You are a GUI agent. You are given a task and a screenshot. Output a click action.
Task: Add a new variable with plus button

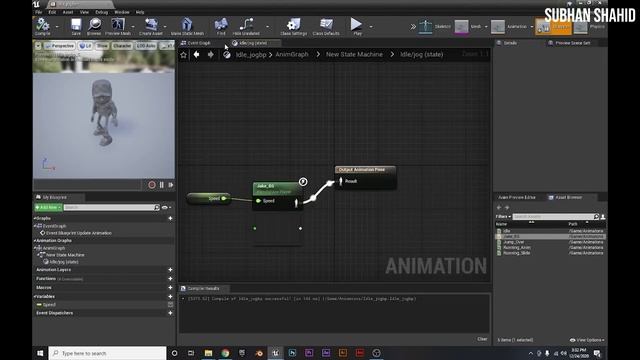click(x=170, y=296)
